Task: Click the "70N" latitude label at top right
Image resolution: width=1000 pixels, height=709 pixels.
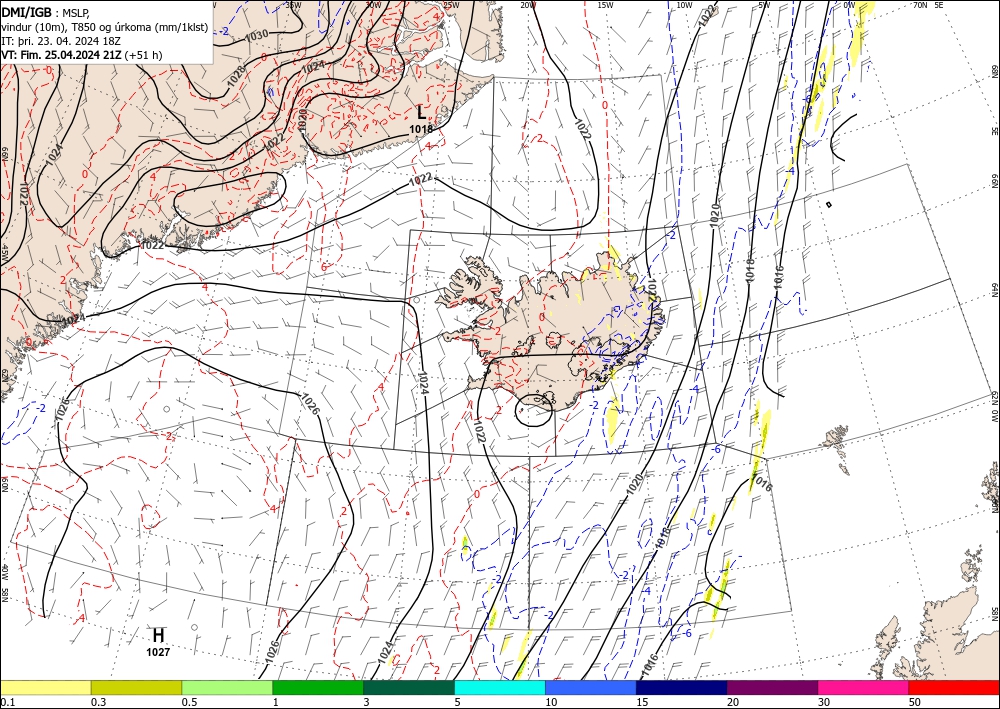Action: (x=920, y=4)
